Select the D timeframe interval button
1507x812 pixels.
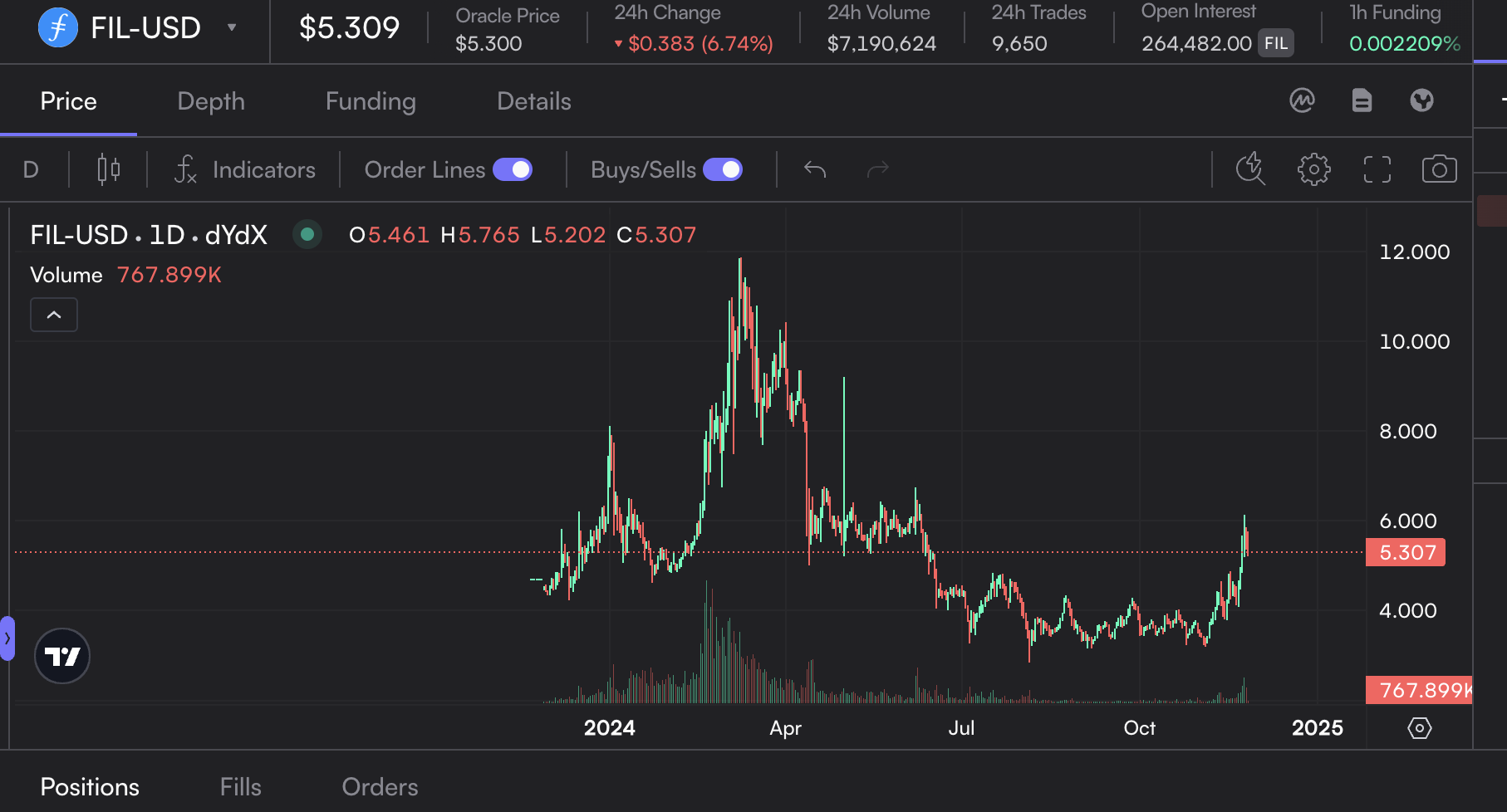[x=31, y=169]
